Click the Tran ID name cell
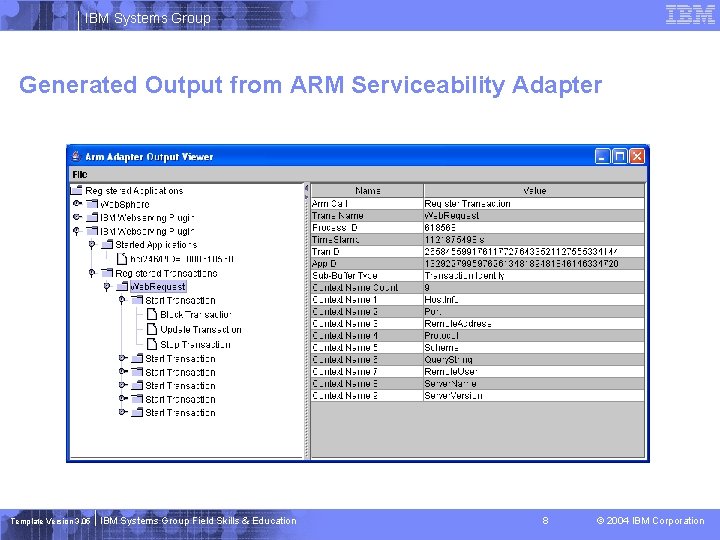The height and width of the screenshot is (540, 720). pyautogui.click(x=367, y=251)
